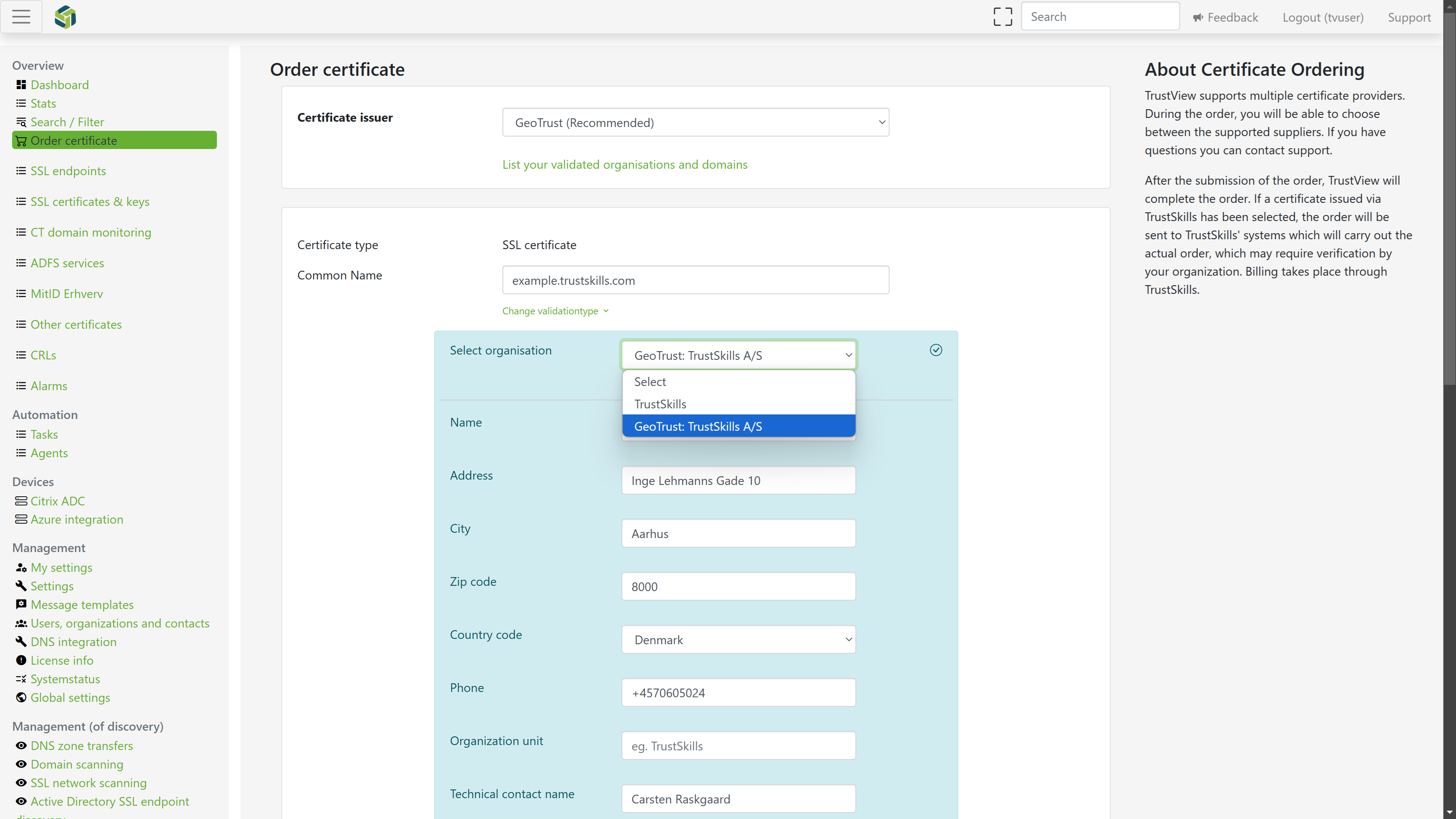Open List your validated organisations and domains
The height and width of the screenshot is (819, 1456).
[x=624, y=165]
